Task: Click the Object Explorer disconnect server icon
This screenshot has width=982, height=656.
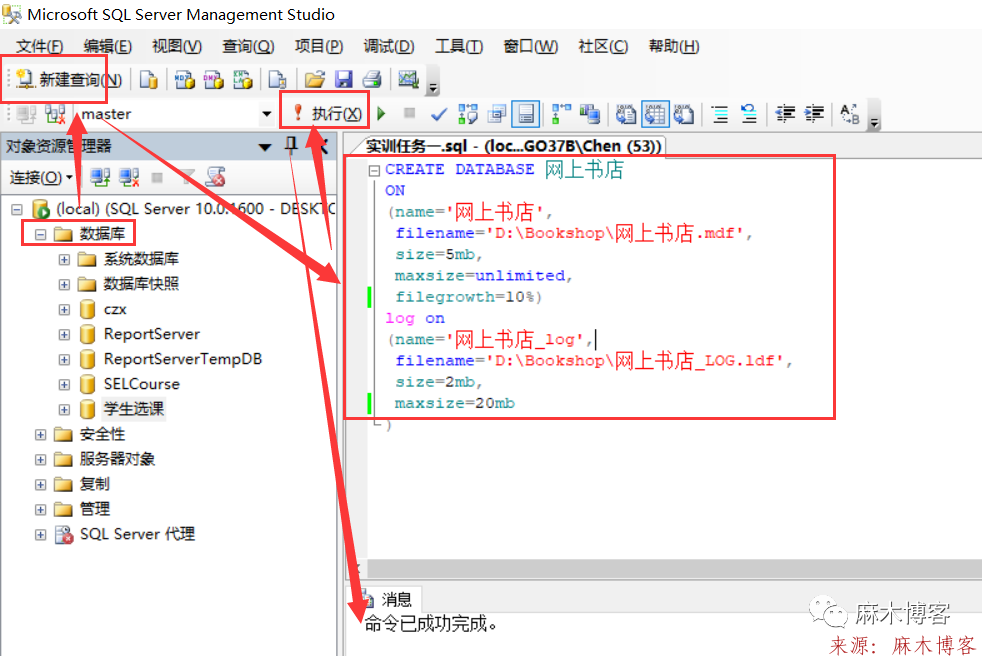Action: 129,178
